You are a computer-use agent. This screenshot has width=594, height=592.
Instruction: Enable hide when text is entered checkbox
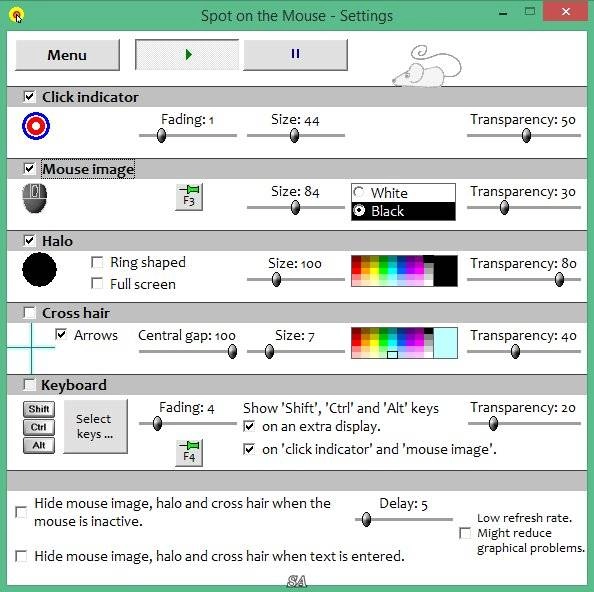click(21, 556)
